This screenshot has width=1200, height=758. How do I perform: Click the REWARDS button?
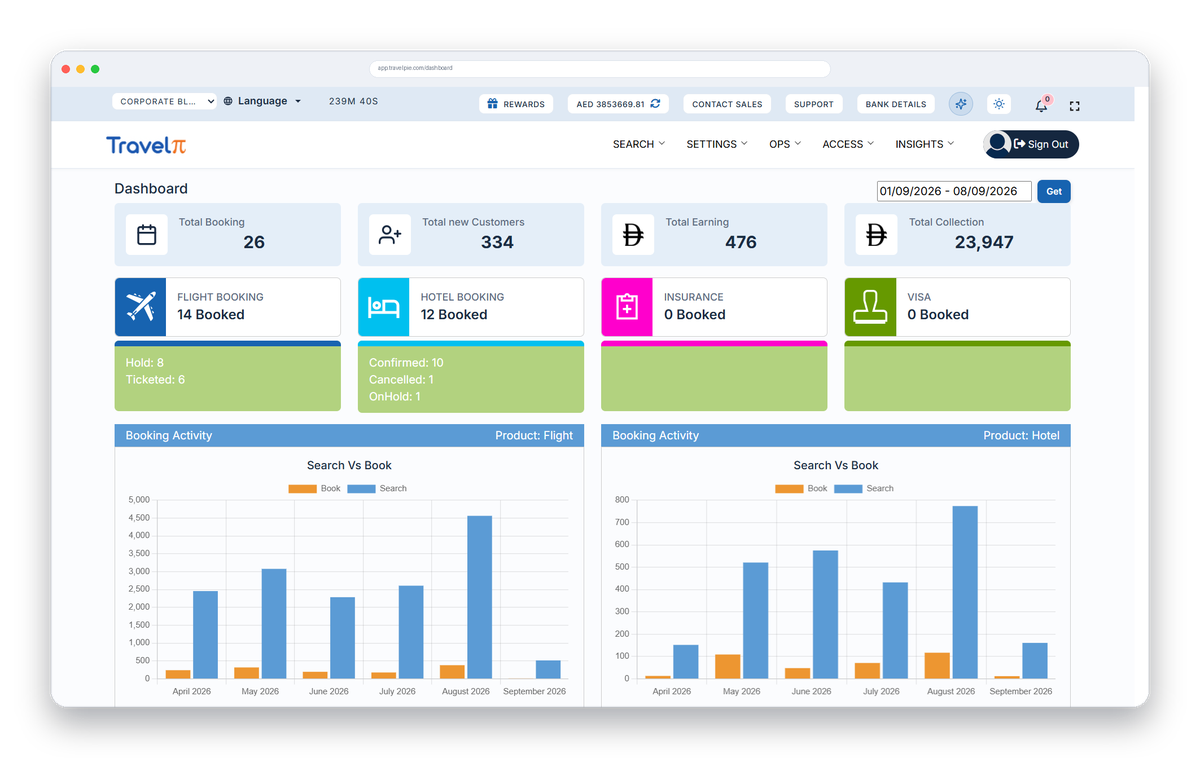point(516,104)
